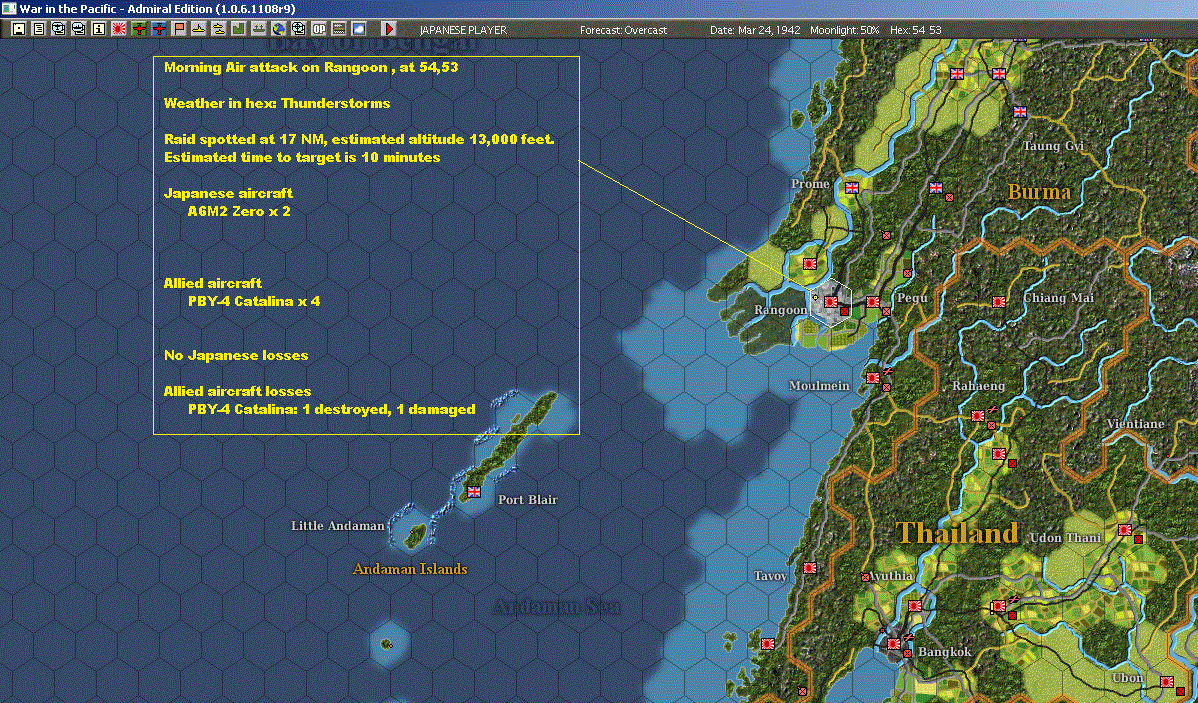1198x703 pixels.
Task: Click the Bangkok city label
Action: click(x=944, y=652)
